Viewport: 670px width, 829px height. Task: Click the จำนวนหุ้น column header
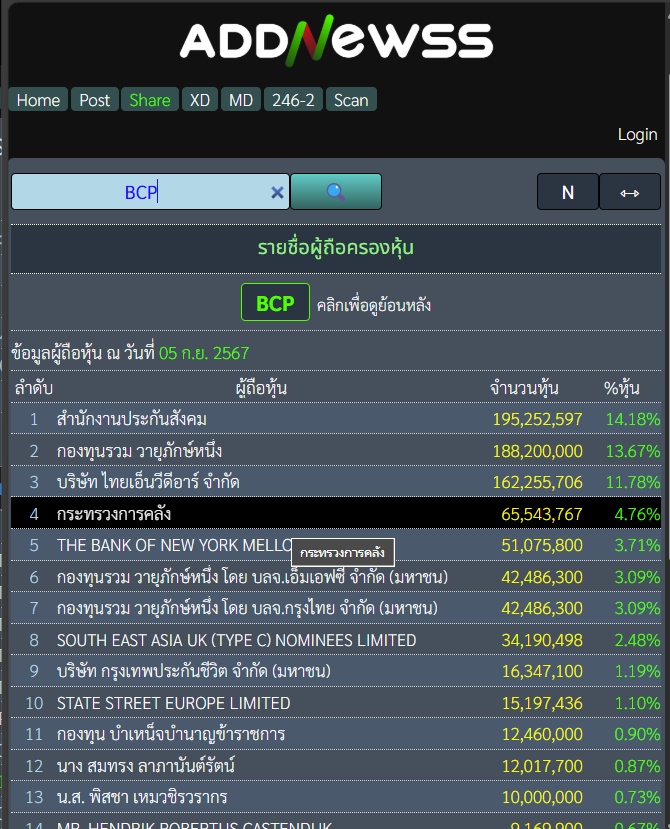(x=524, y=388)
